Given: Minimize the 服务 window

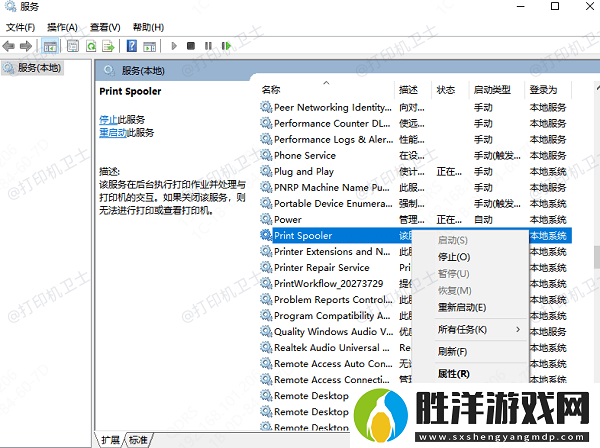Looking at the screenshot, I should pos(521,6).
